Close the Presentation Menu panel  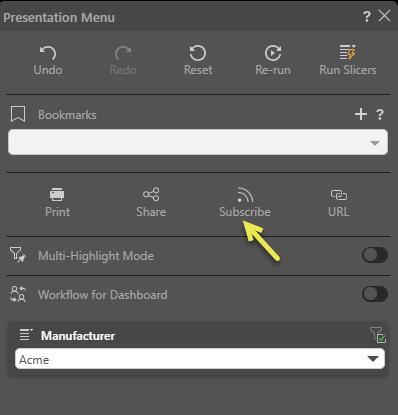(384, 16)
